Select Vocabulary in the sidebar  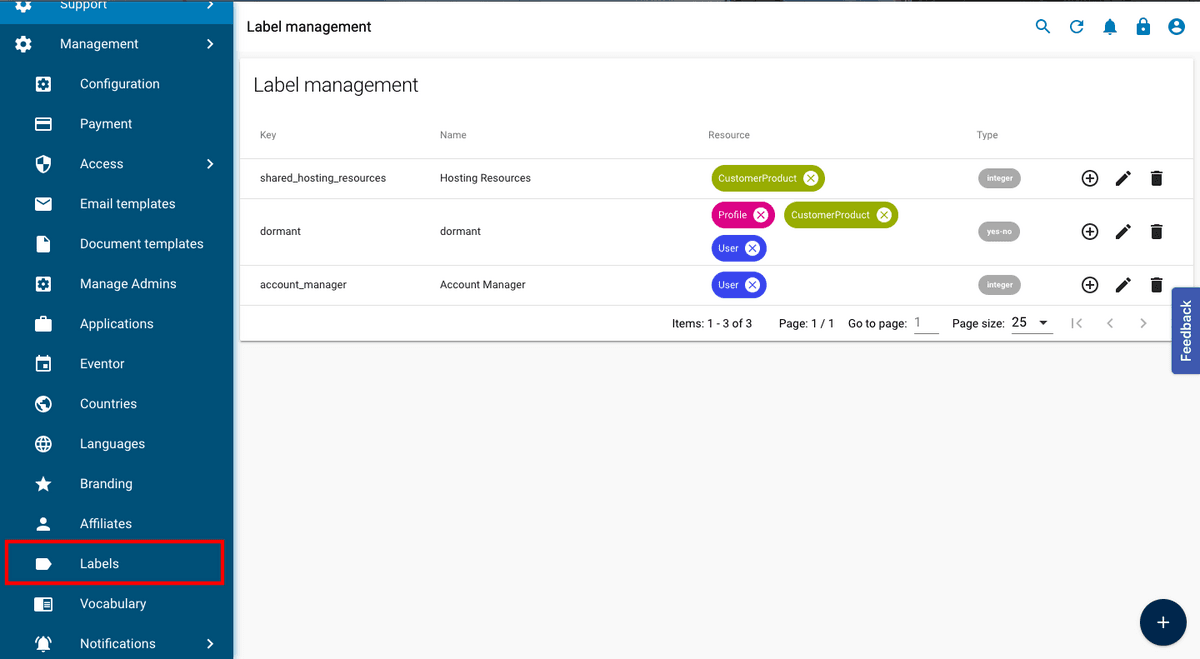[111, 603]
